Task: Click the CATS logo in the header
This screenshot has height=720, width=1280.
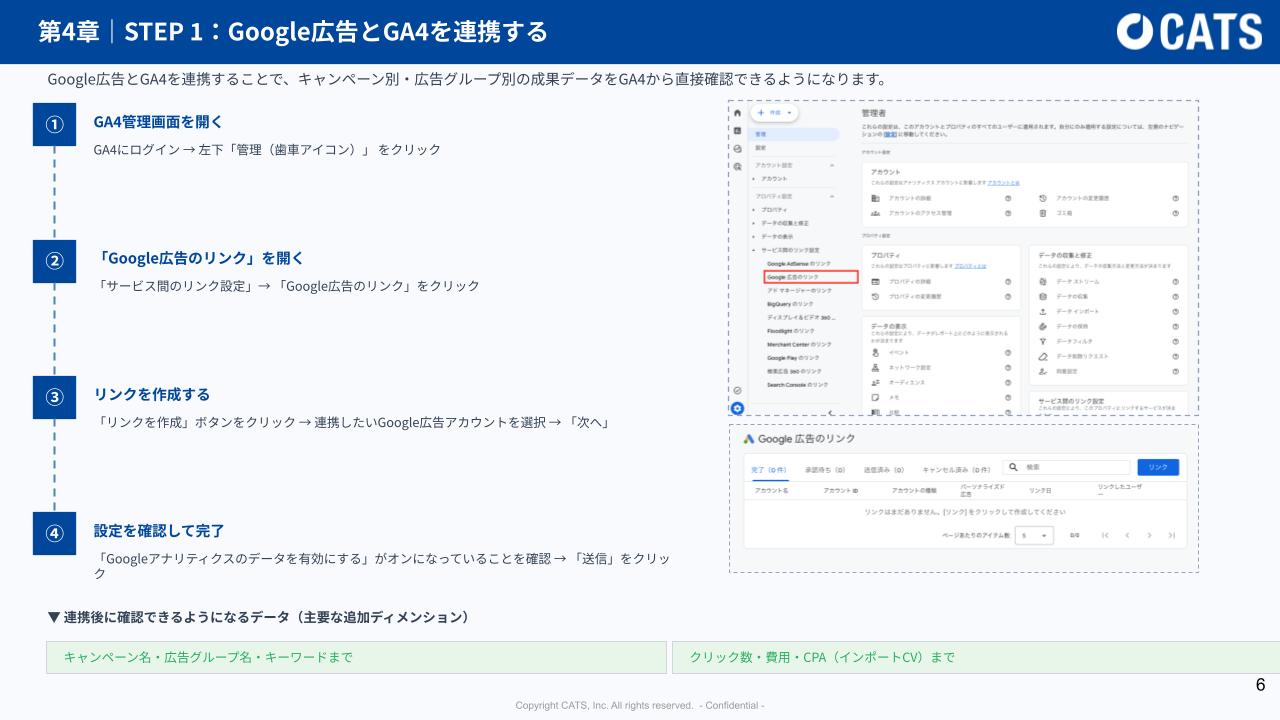Action: tap(1189, 31)
